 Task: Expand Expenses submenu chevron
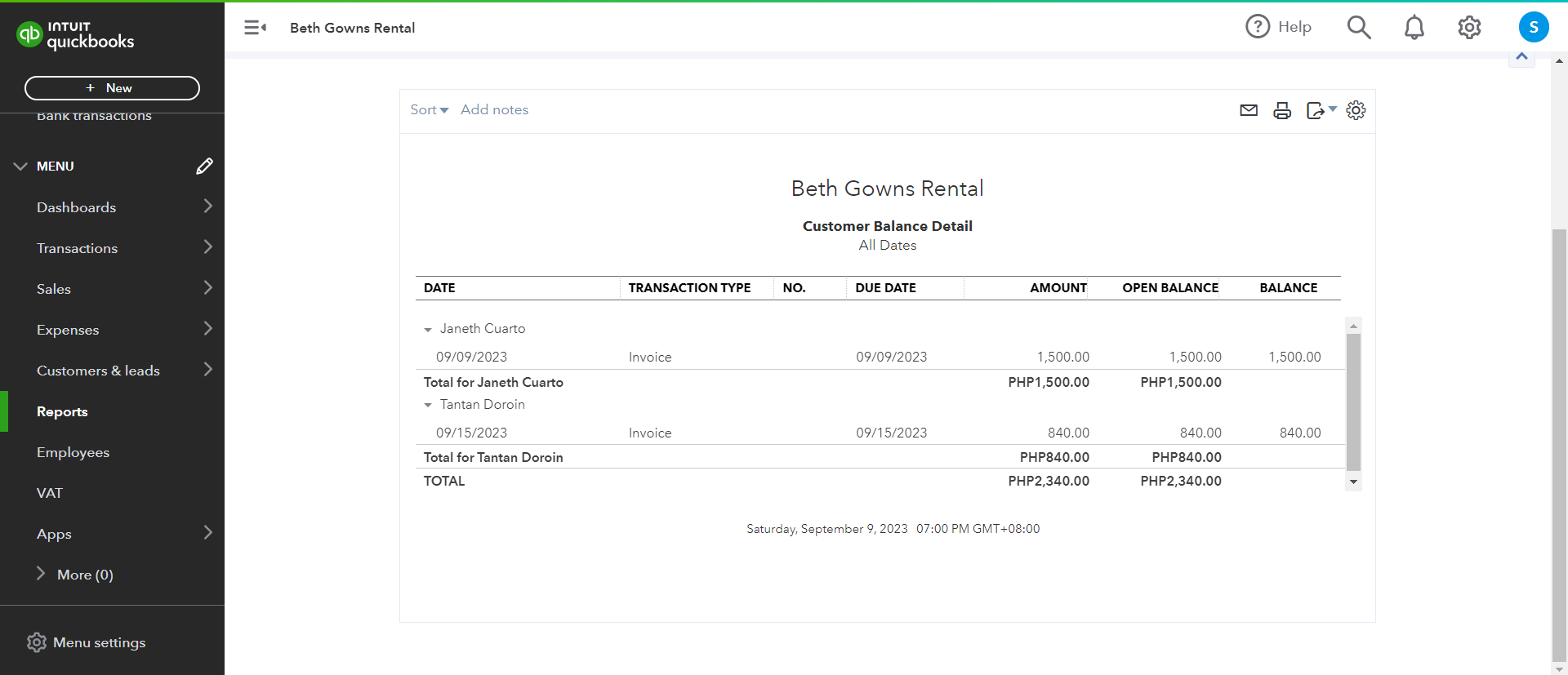[x=208, y=329]
